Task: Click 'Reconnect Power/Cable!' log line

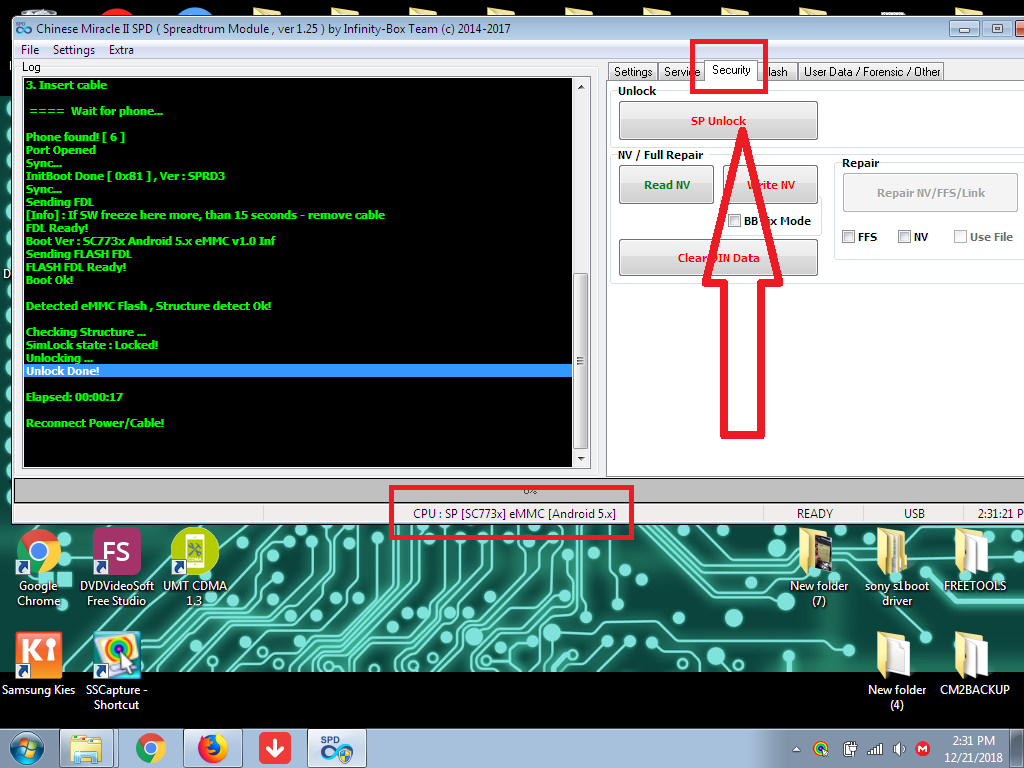Action: (95, 423)
